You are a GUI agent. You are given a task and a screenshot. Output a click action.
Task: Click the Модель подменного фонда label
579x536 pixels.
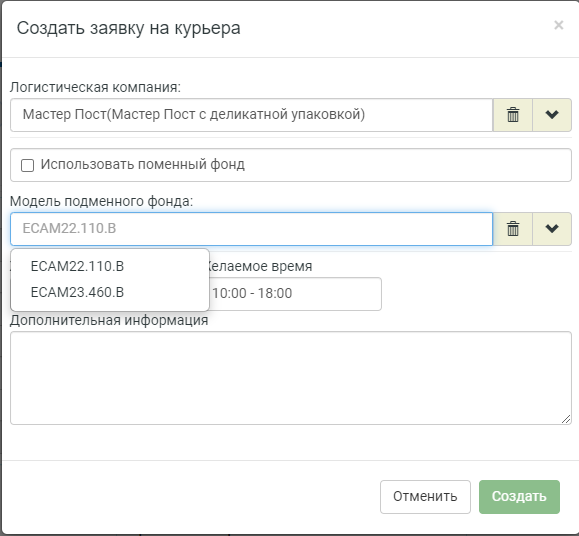[x=101, y=202]
